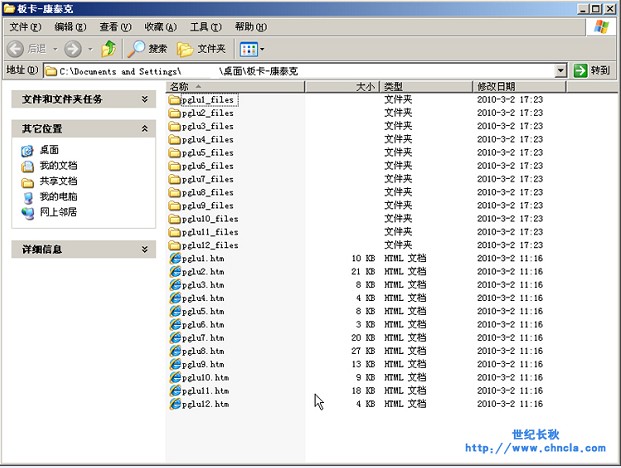
Task: Click the 27 KB size of pglu8.htm
Action: pos(363,351)
